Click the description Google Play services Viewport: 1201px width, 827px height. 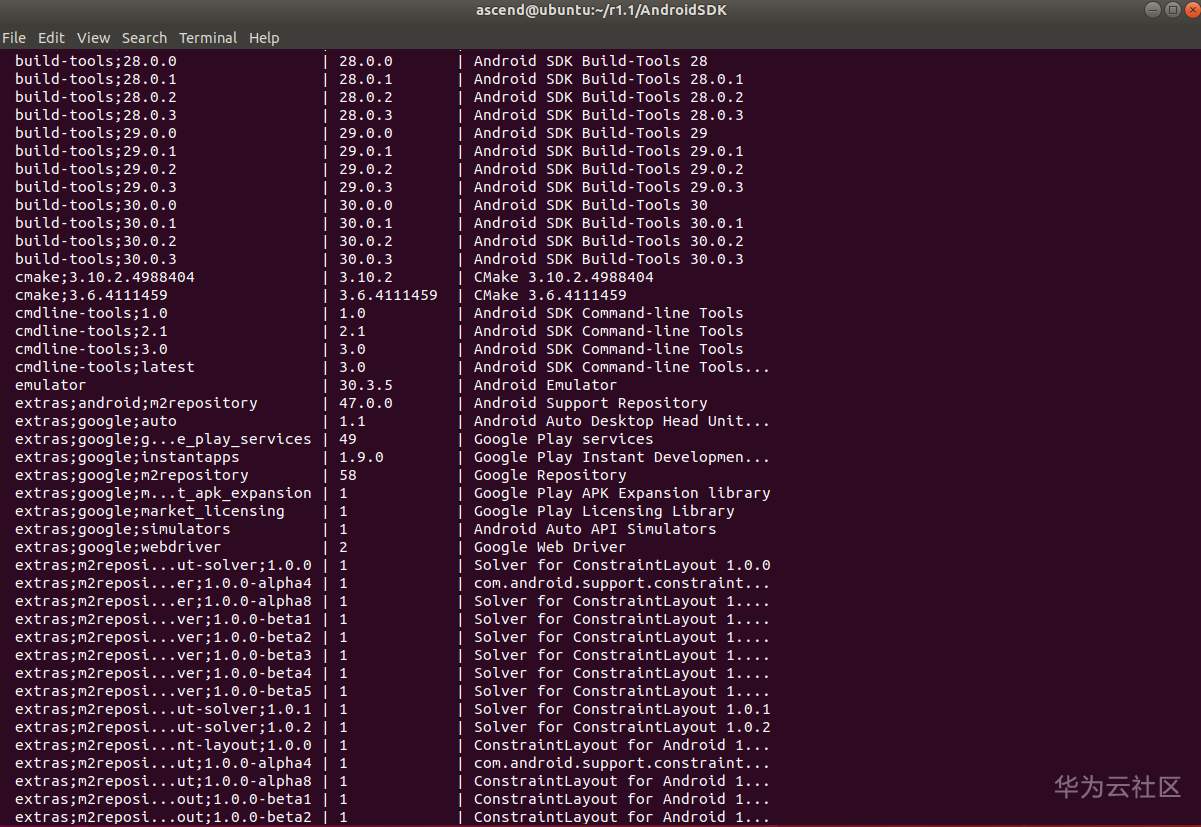pyautogui.click(x=563, y=439)
